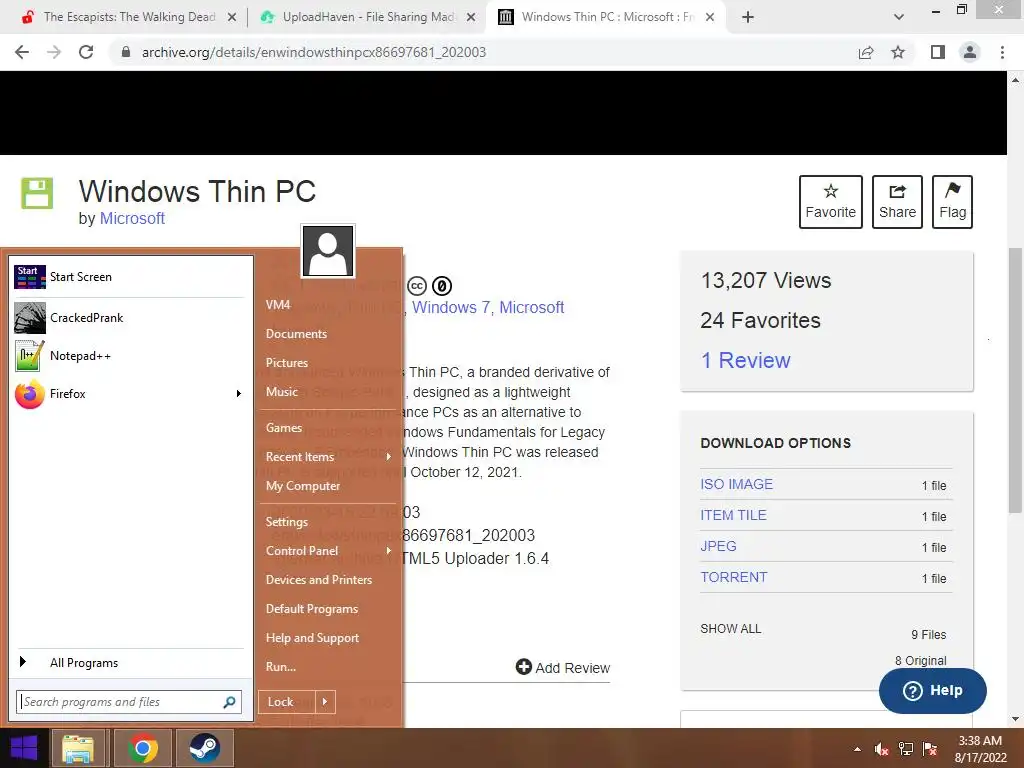
Task: Close the UploadHaven tab
Action: pyautogui.click(x=471, y=18)
